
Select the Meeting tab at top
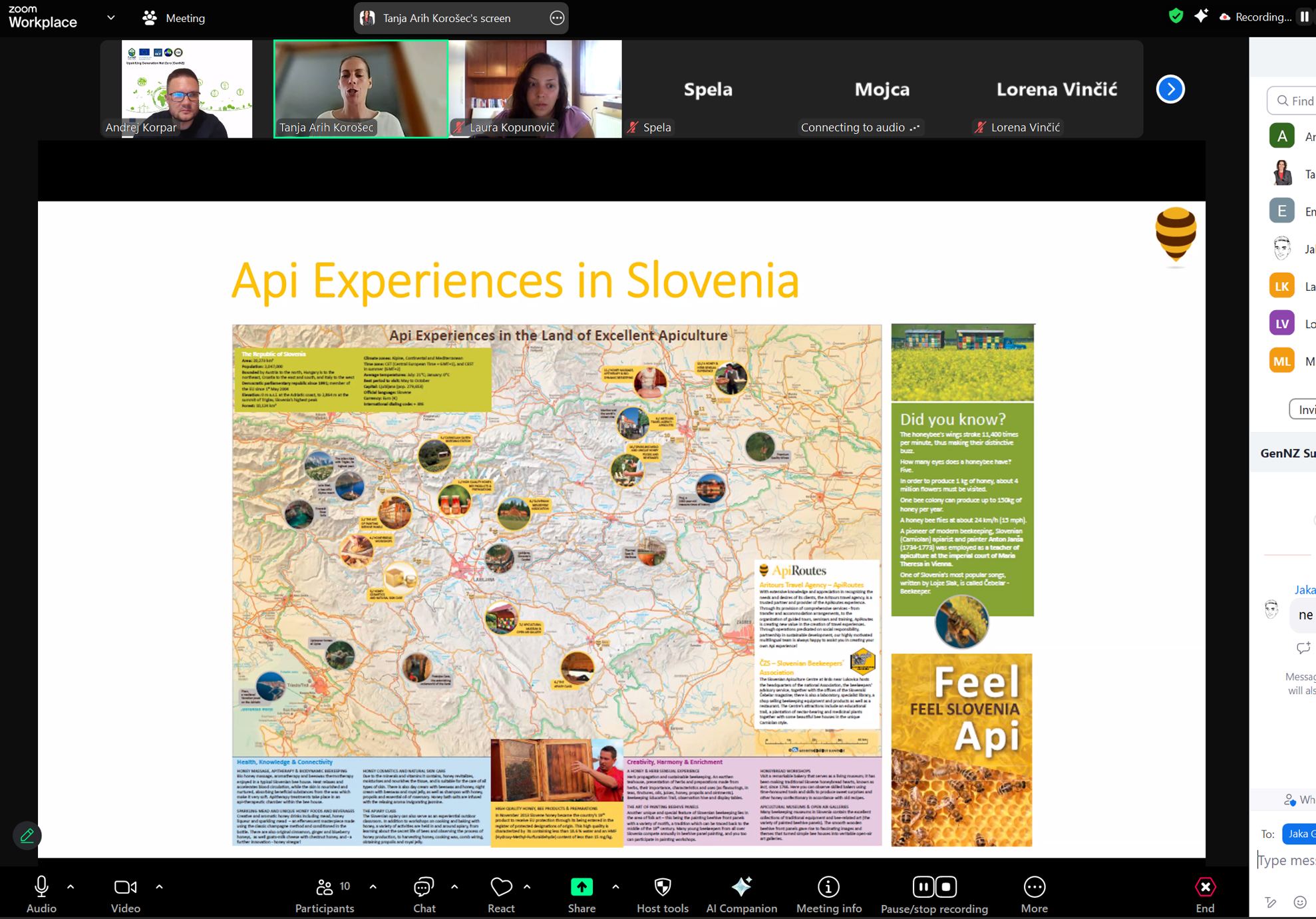point(174,18)
